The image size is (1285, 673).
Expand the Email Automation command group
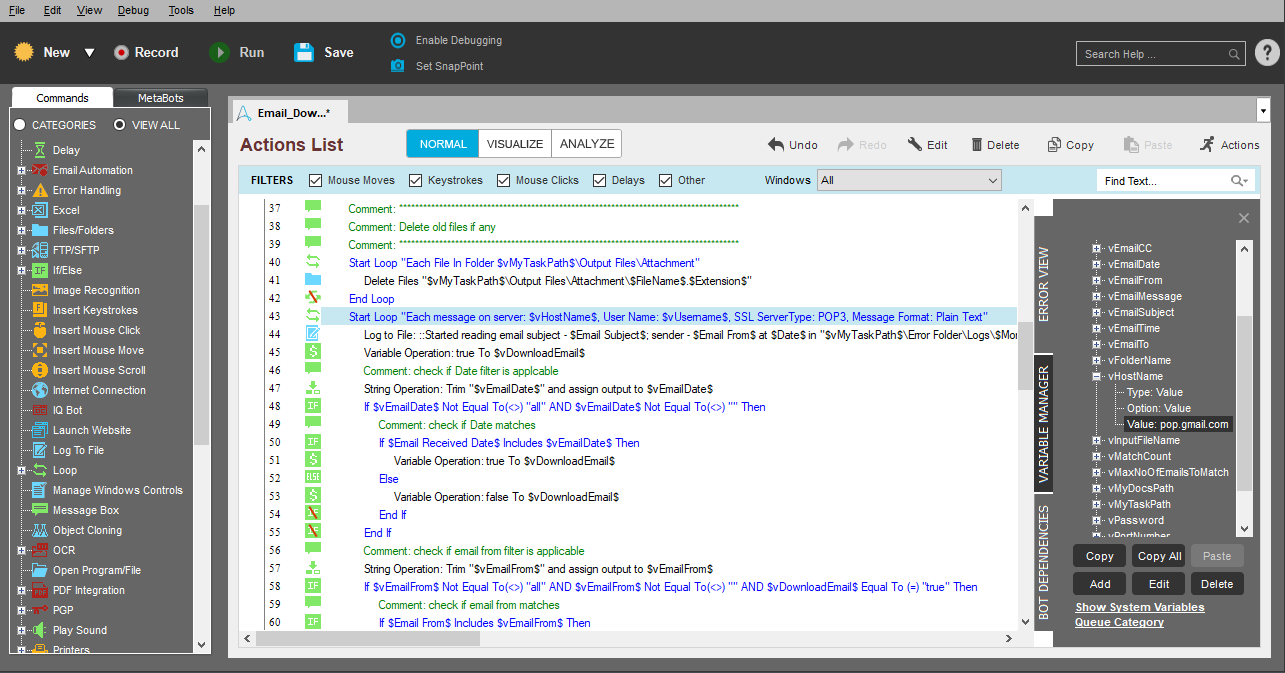click(21, 170)
